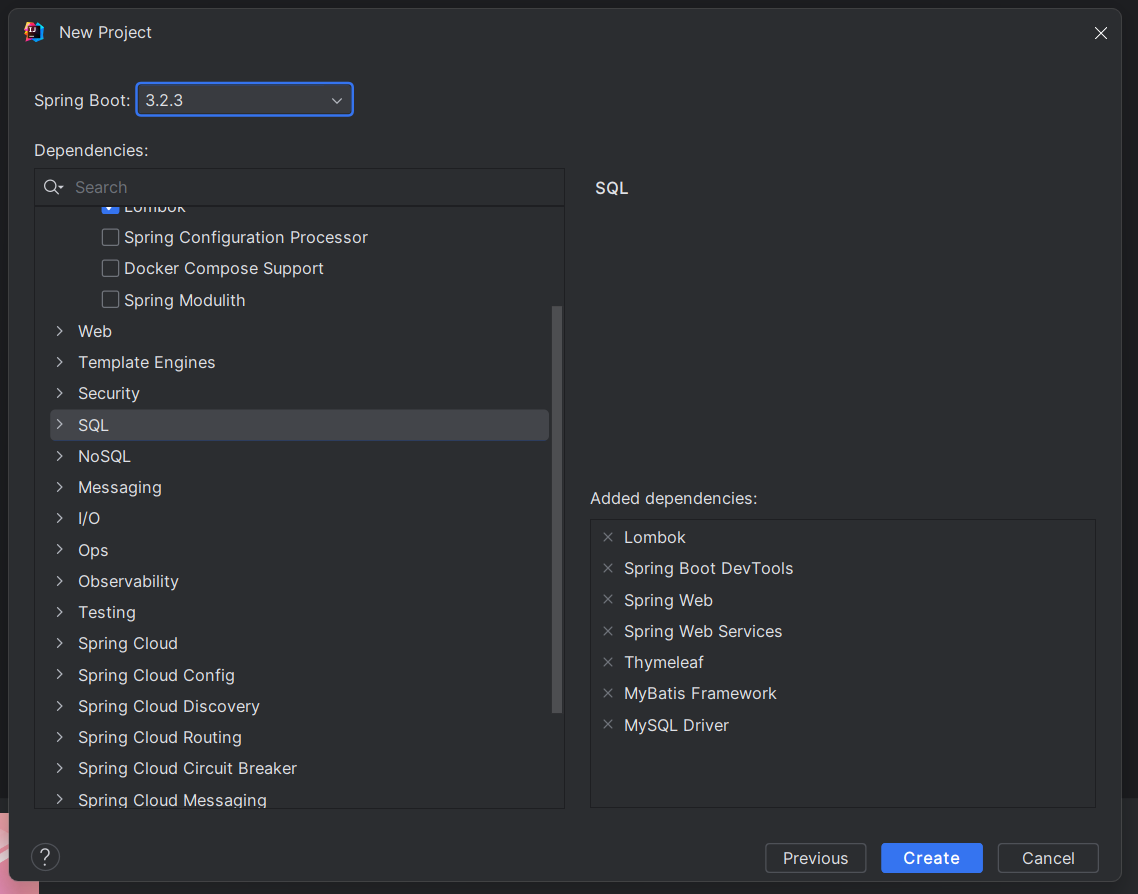Expand Spring Cloud Discovery chevron

[x=60, y=706]
